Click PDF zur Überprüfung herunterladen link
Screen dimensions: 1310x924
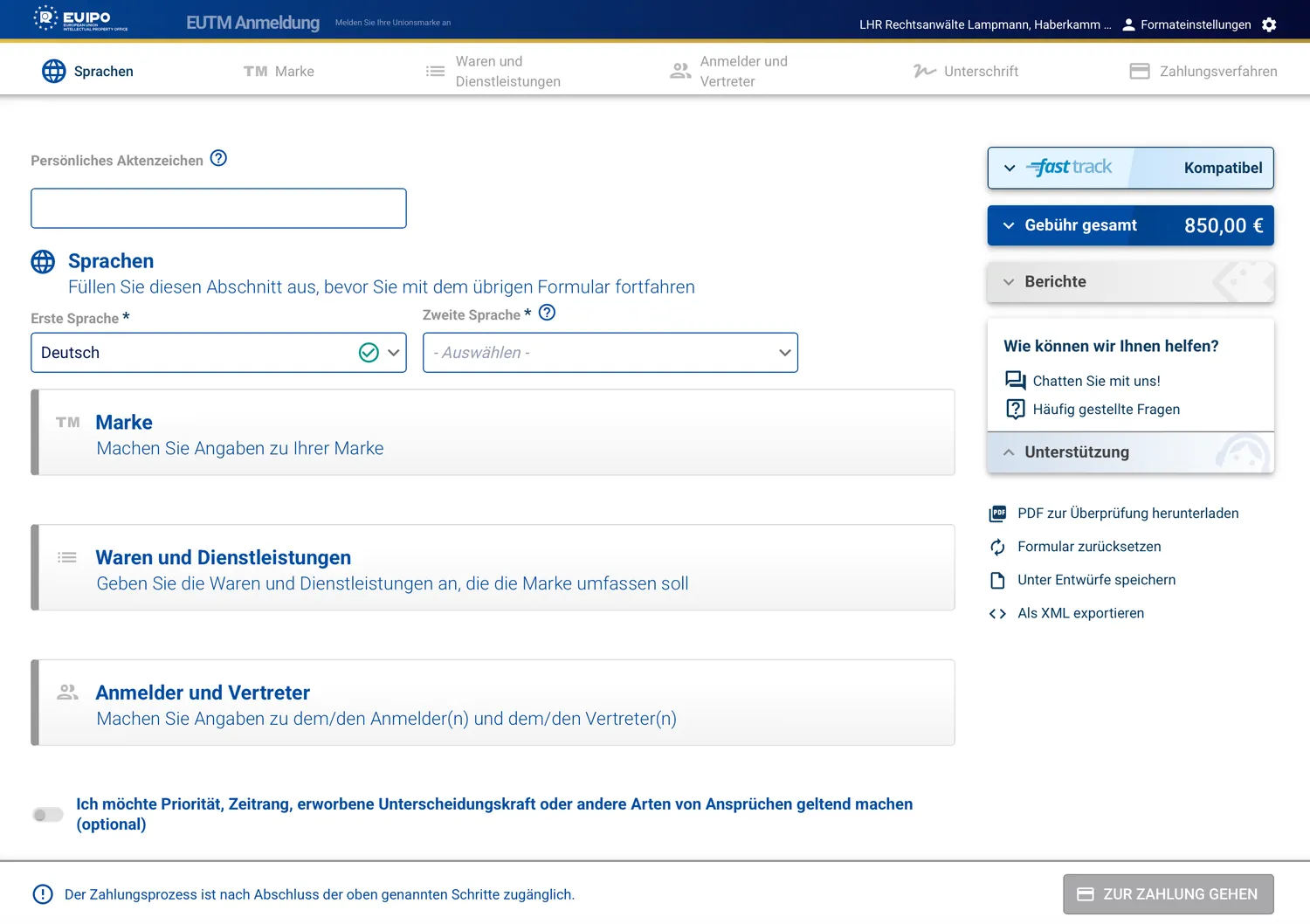(1127, 514)
